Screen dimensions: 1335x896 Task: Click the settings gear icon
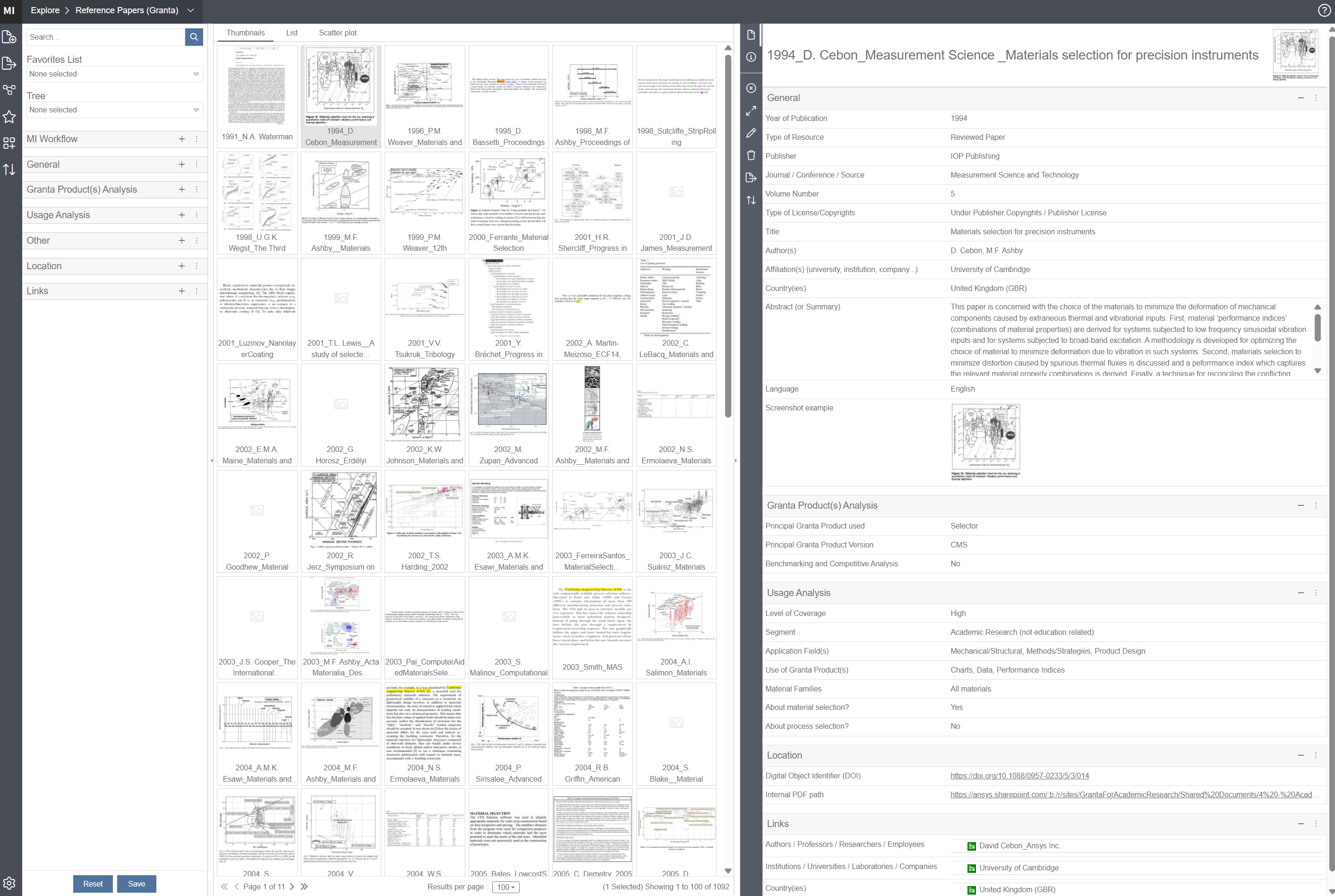[9, 883]
